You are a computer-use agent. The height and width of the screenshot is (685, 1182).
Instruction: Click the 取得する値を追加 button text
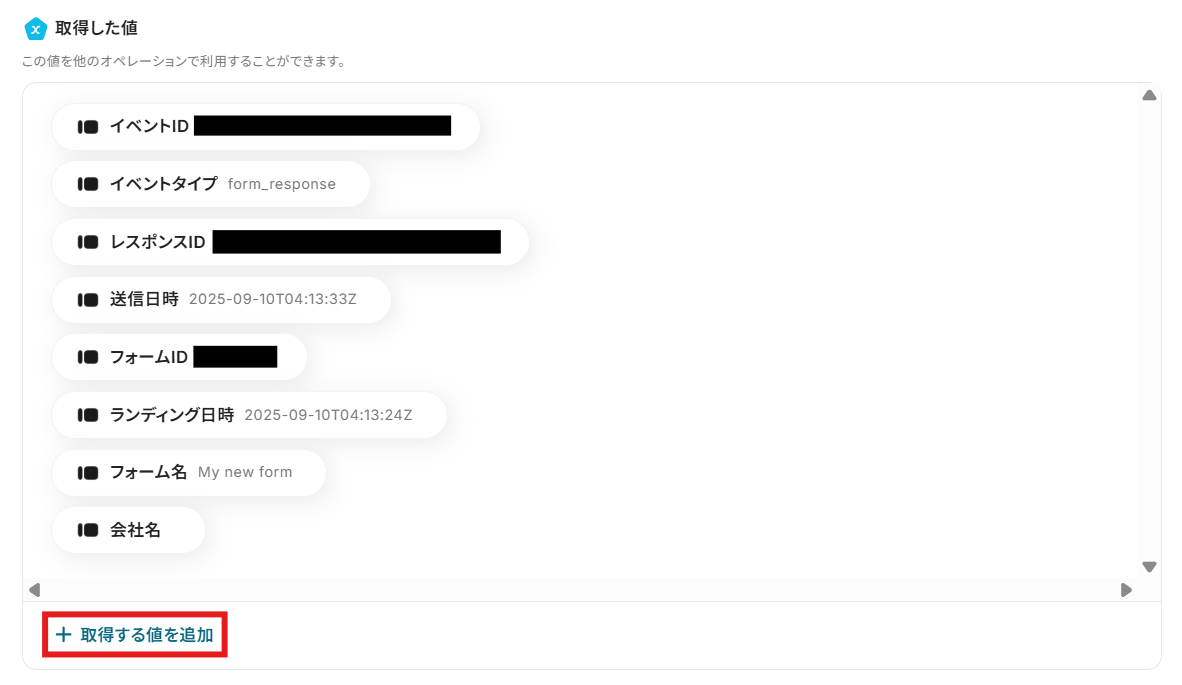point(147,635)
